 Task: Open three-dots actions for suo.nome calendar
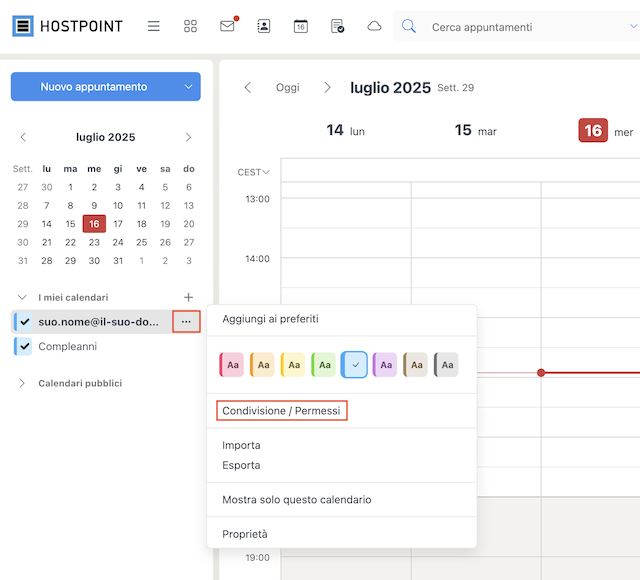point(186,322)
